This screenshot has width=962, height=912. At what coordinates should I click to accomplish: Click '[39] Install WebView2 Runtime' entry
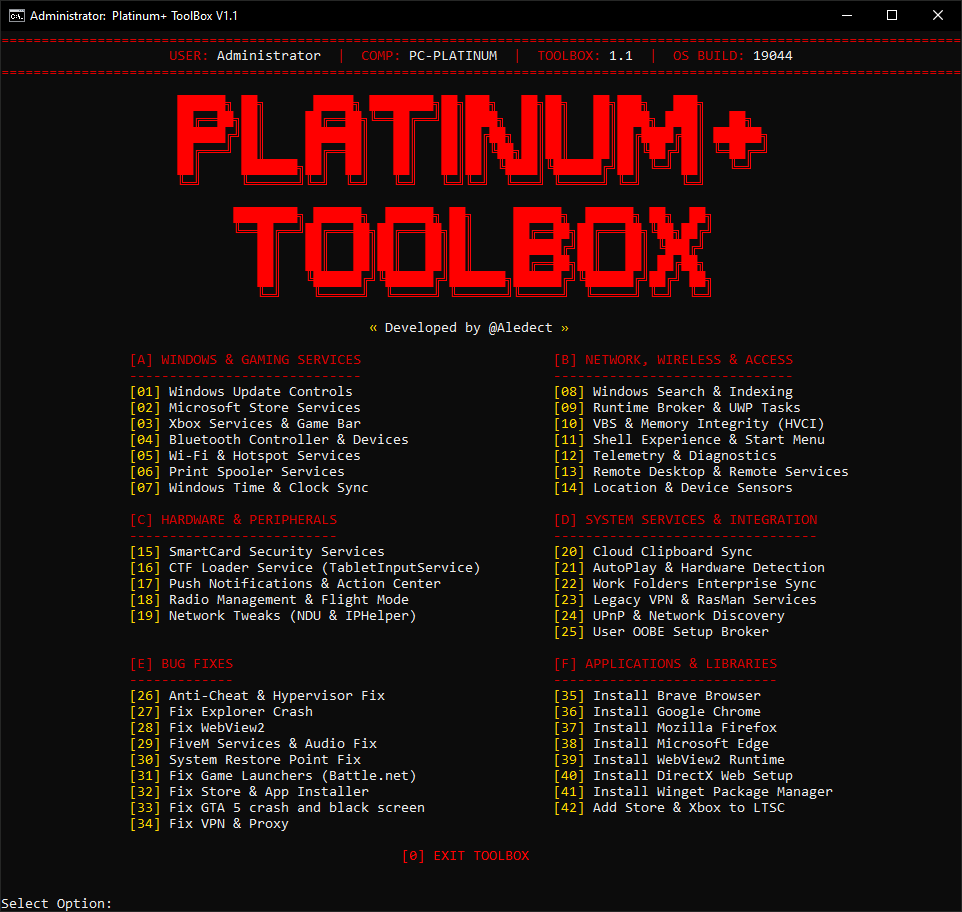(669, 759)
